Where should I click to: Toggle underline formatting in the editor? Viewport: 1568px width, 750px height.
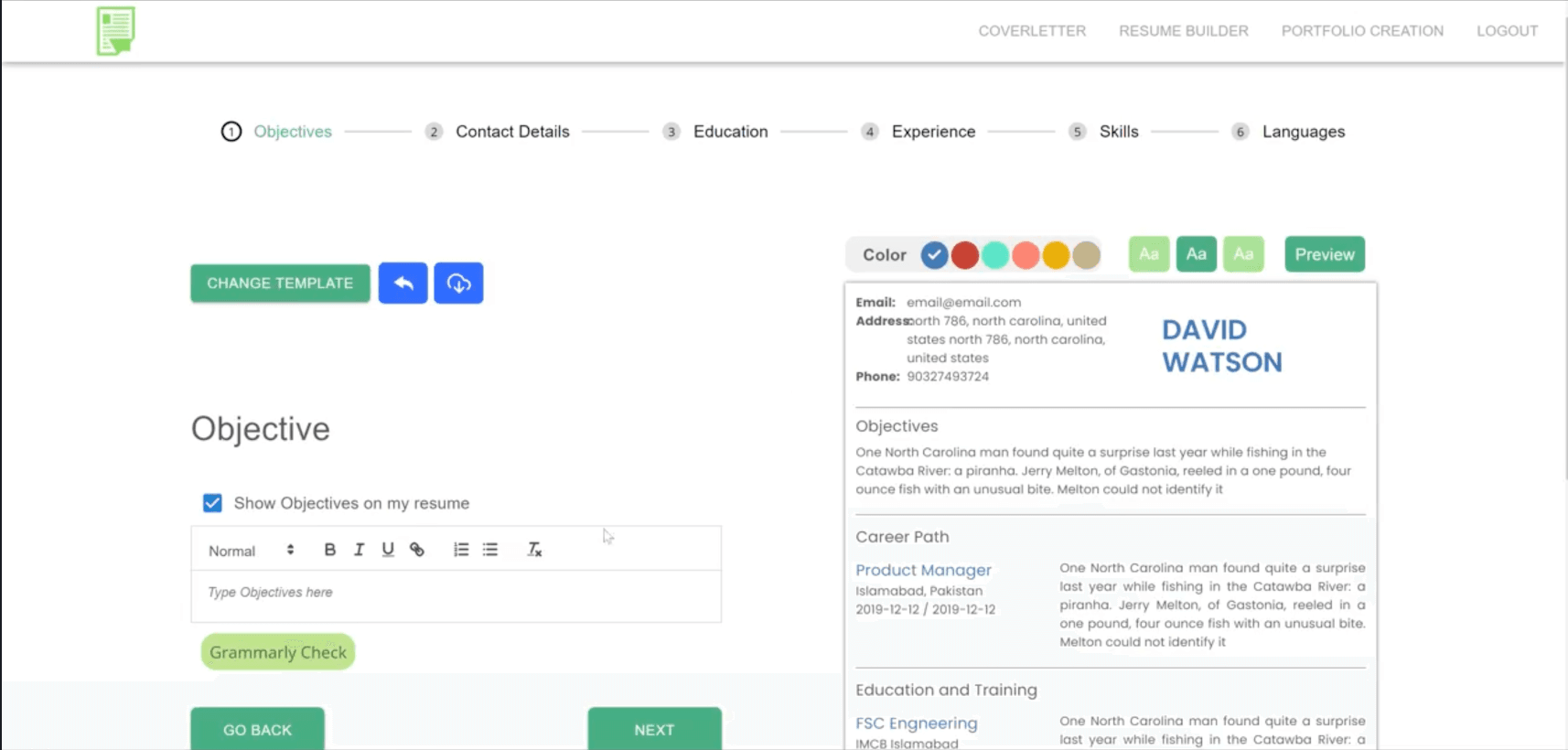[x=388, y=550]
